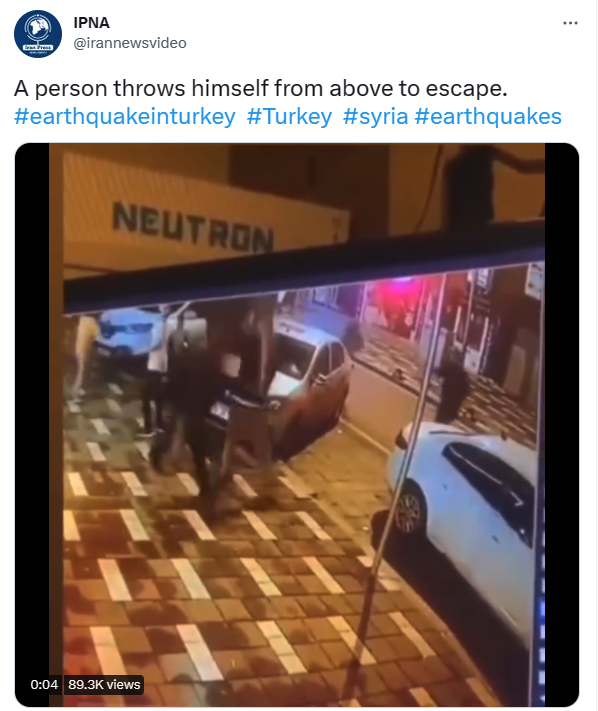
Task: Click the 89.3K views label
Action: 104,684
